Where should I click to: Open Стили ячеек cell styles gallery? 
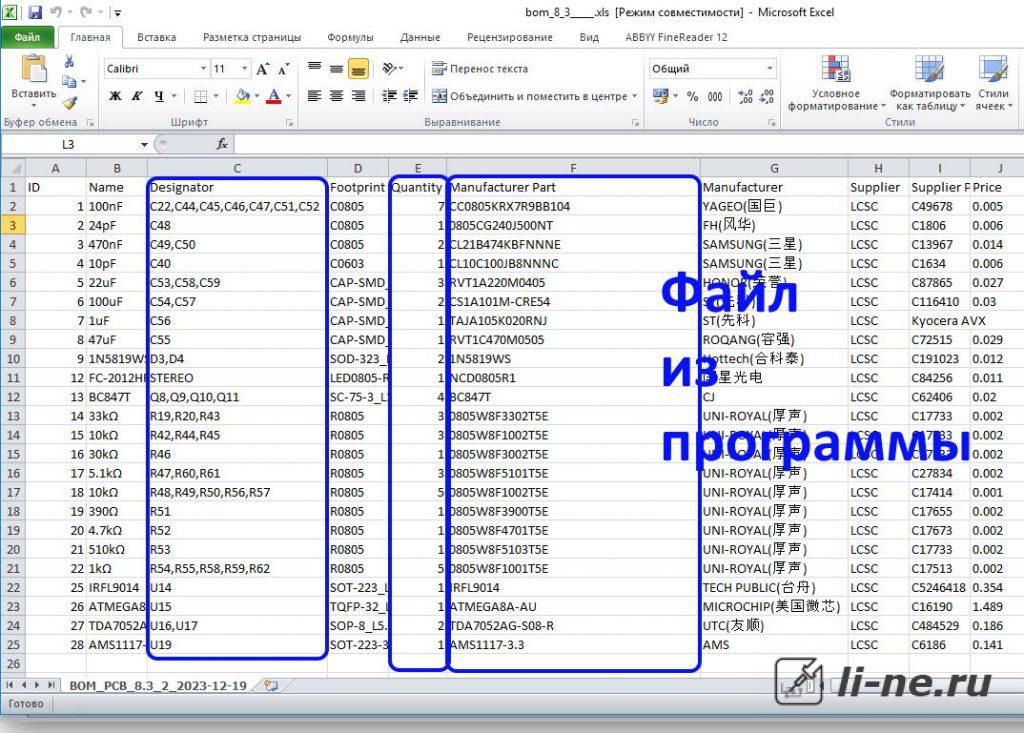coord(993,83)
